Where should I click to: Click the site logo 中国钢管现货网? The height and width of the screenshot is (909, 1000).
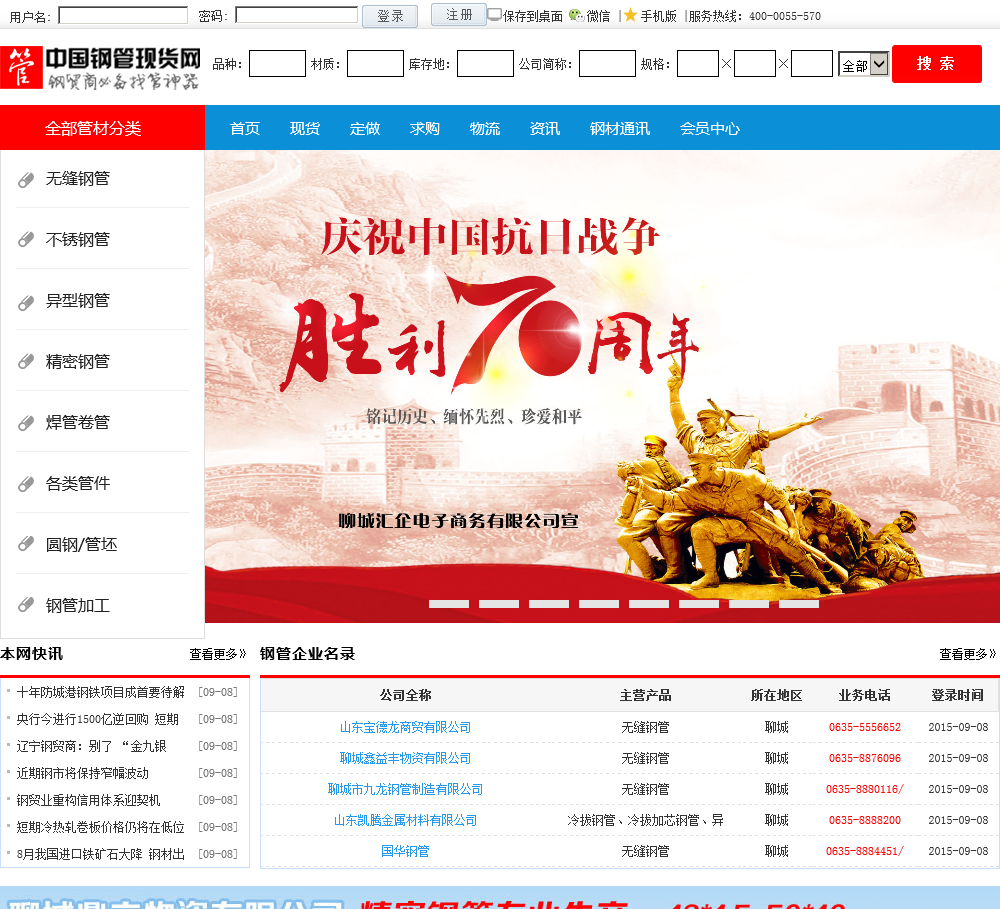coord(101,67)
